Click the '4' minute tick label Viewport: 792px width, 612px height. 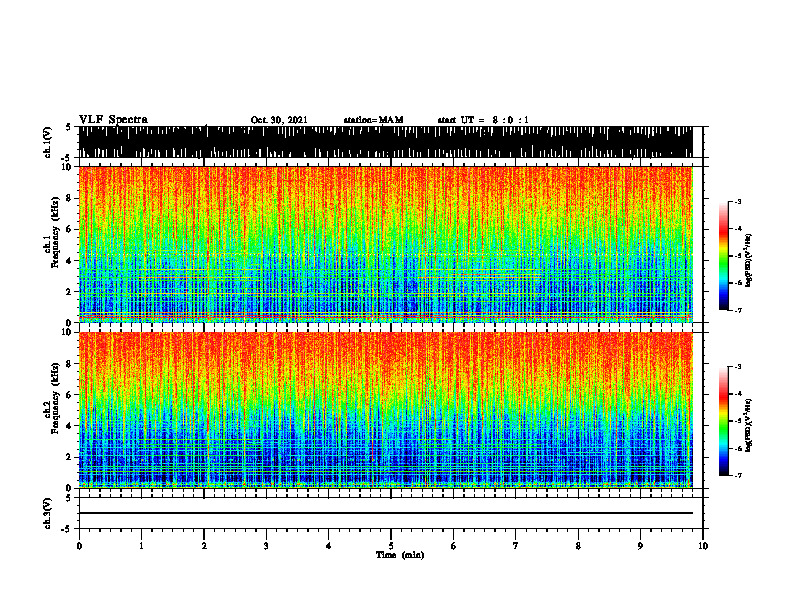329,546
